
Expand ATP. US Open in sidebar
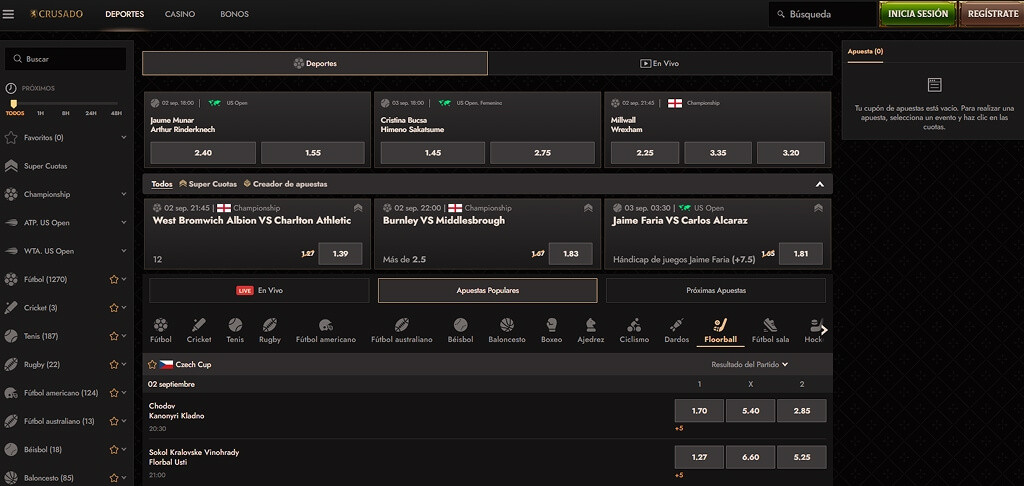pyautogui.click(x=123, y=223)
